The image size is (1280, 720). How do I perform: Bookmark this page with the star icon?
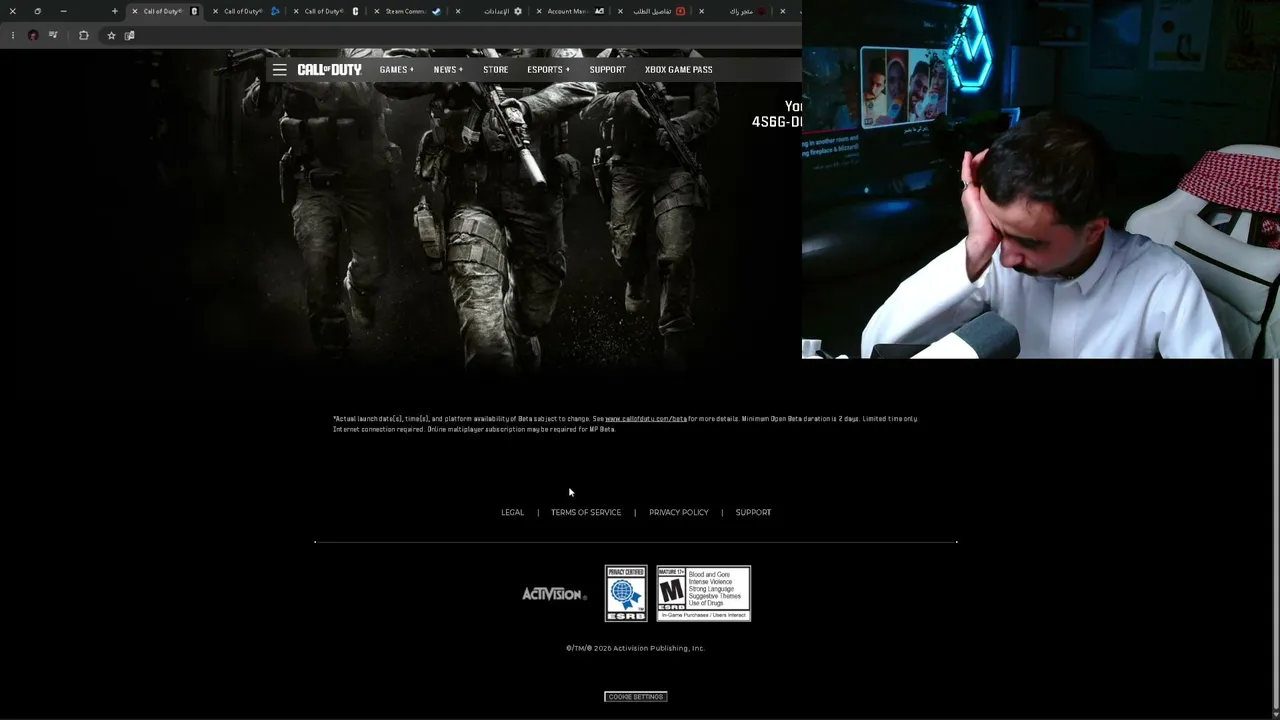pyautogui.click(x=111, y=35)
